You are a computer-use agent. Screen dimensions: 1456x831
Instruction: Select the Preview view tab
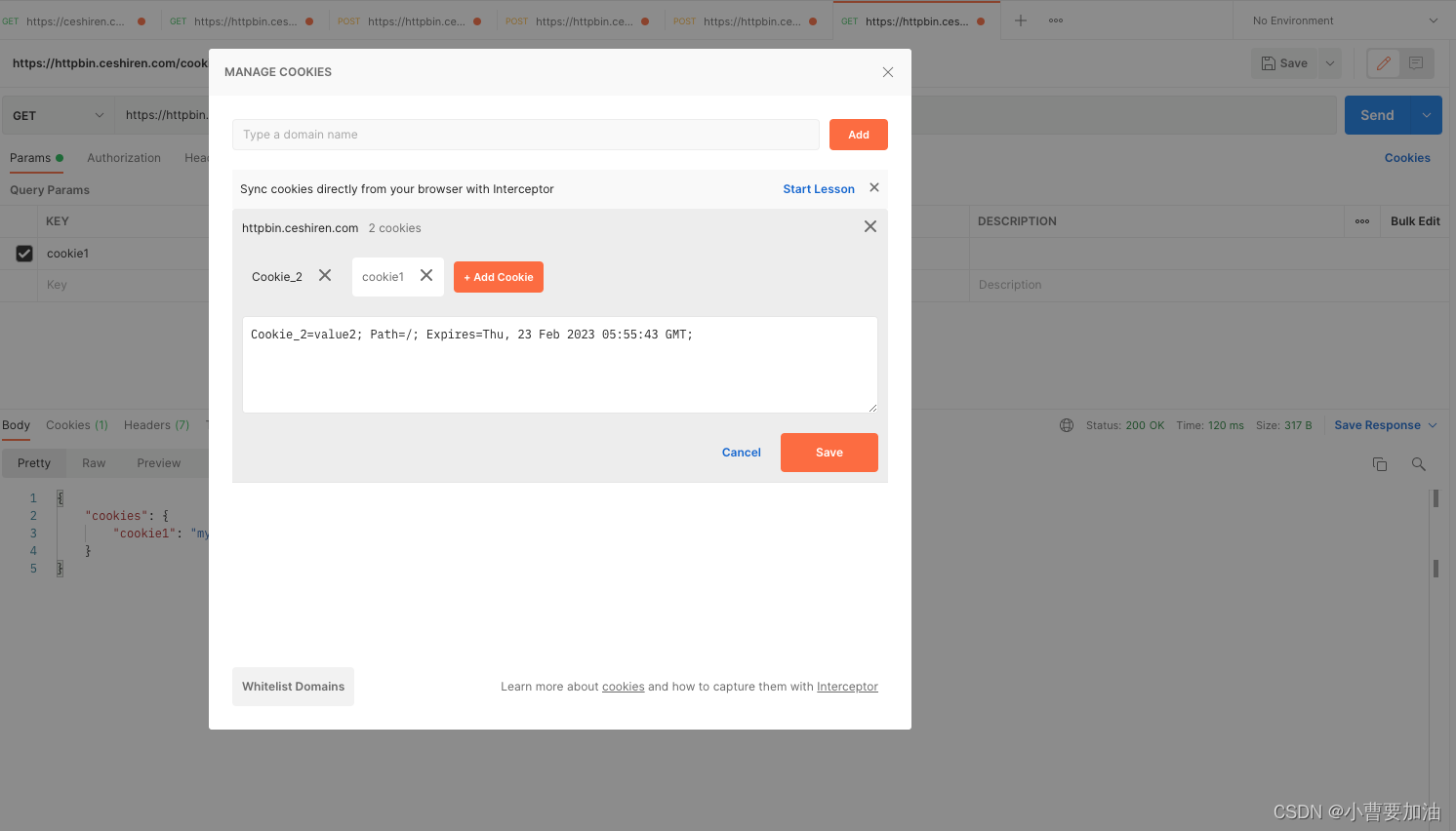tap(159, 463)
